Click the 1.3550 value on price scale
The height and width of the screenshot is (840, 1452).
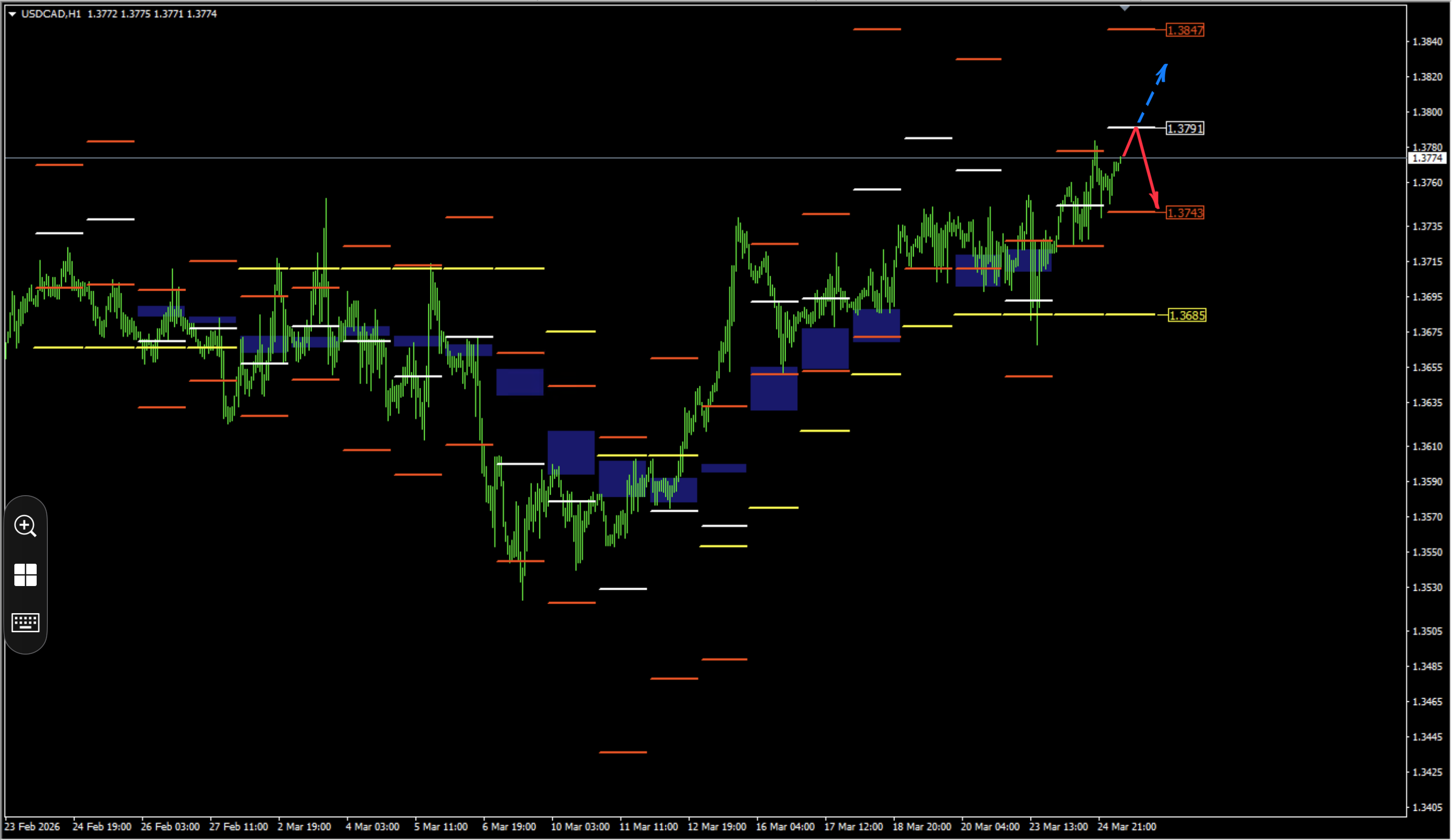tap(1427, 553)
